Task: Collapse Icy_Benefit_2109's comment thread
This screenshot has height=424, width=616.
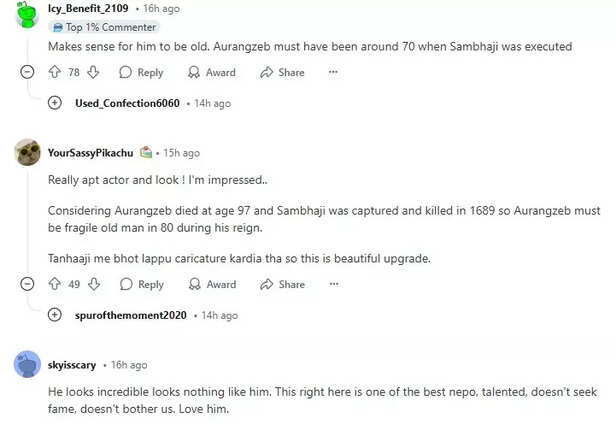Action: coord(27,72)
